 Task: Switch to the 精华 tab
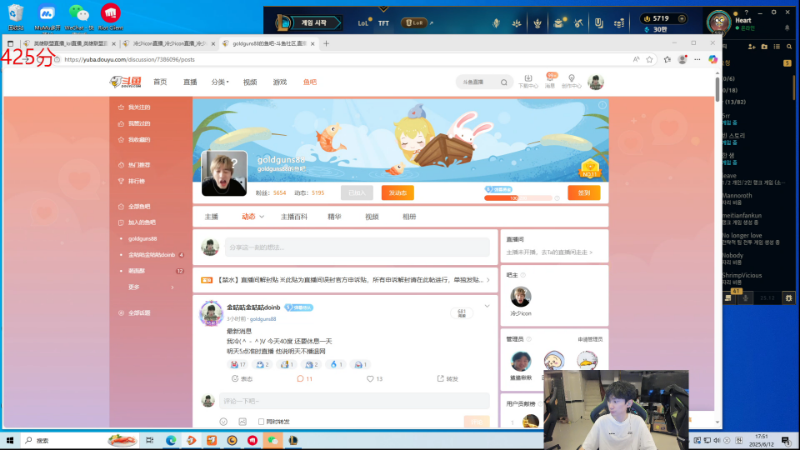(334, 217)
